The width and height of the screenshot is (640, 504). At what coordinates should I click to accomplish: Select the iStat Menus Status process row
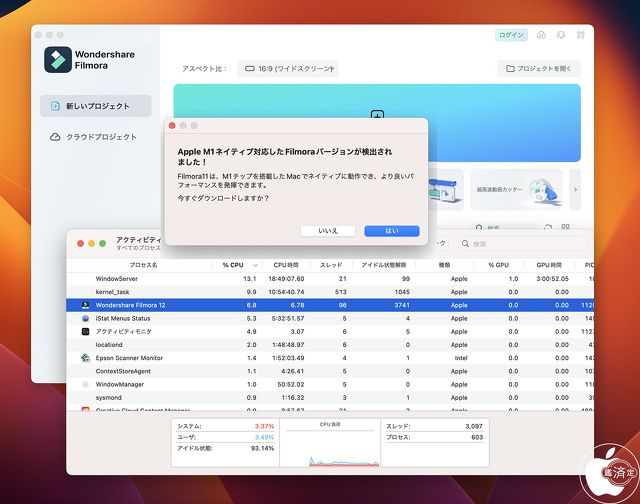click(330, 318)
